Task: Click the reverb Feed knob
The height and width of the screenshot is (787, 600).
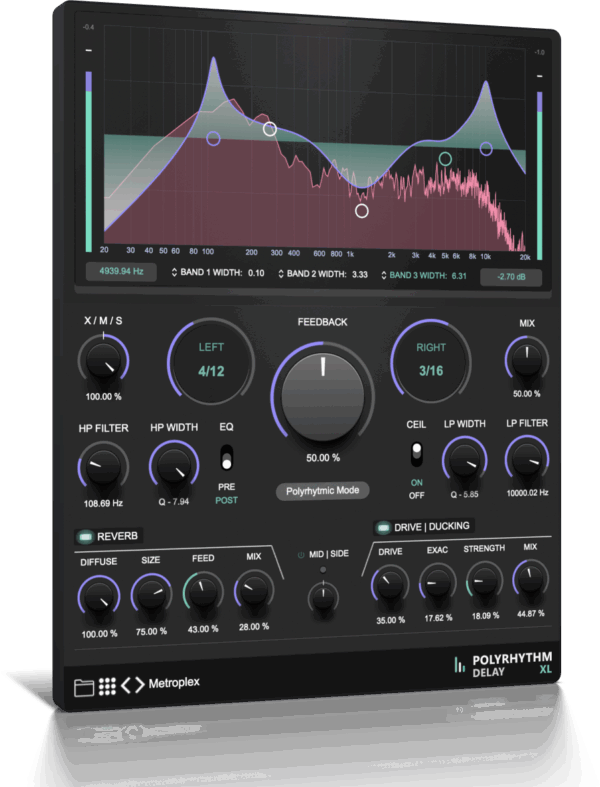Action: click(203, 594)
